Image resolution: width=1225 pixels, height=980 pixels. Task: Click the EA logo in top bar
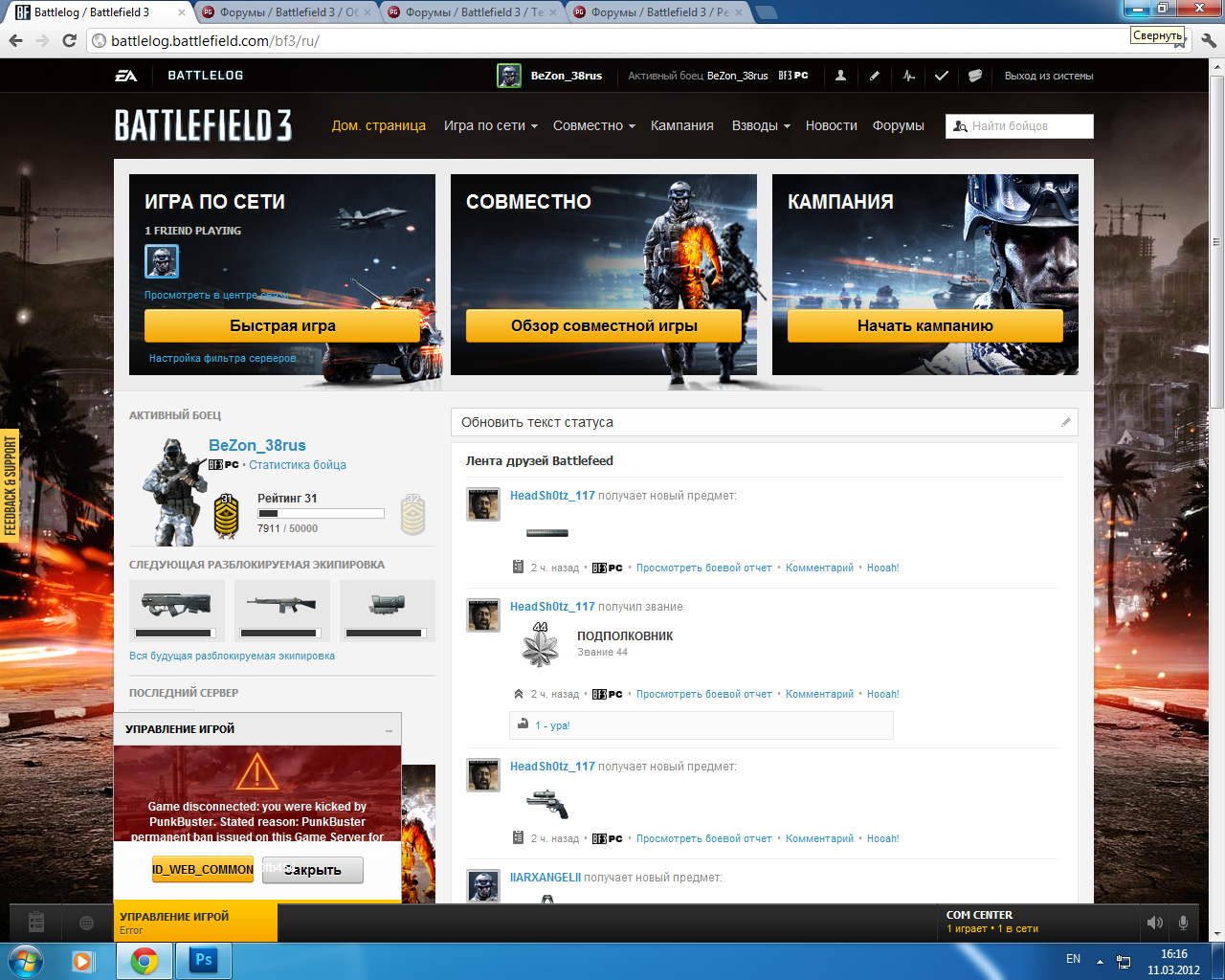(x=126, y=76)
